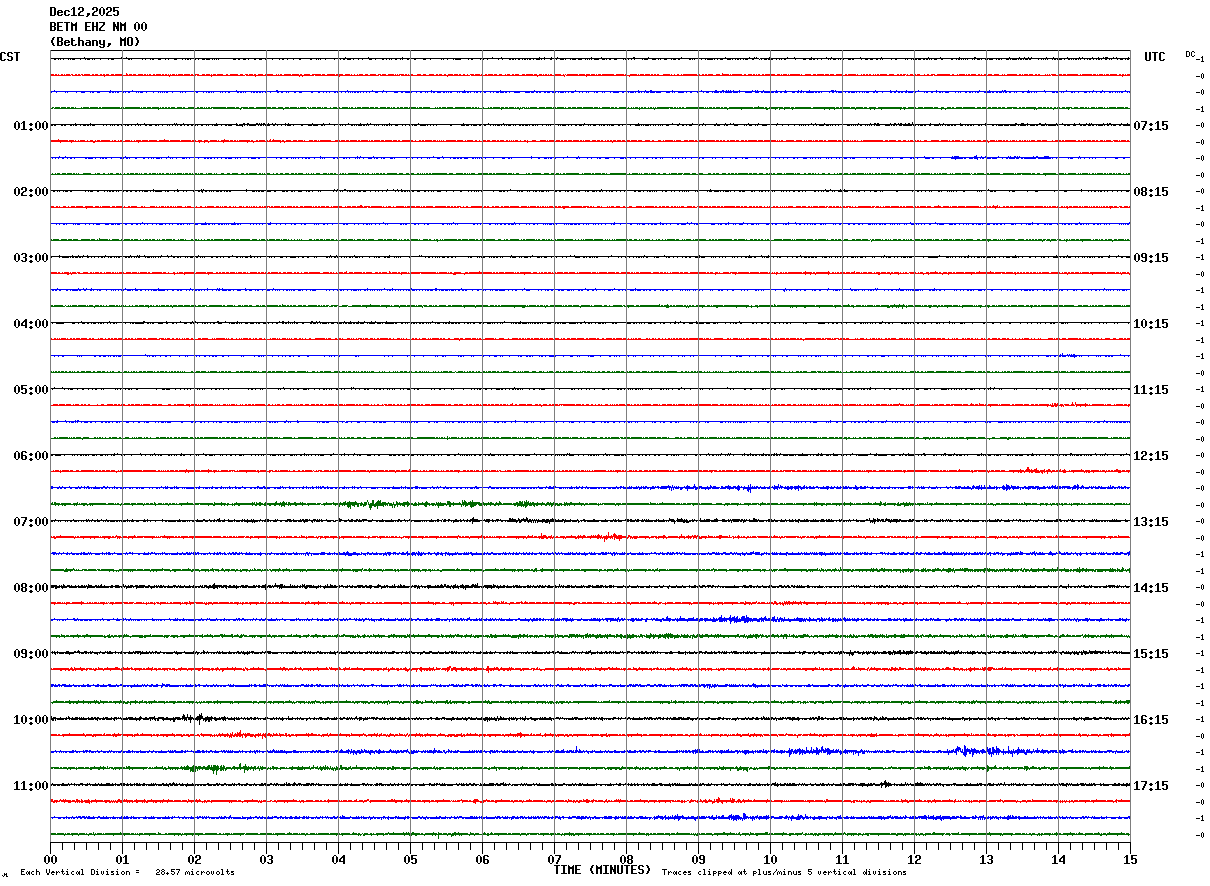Select the "10:00" CST hour label
The height and width of the screenshot is (886, 1210).
coord(30,720)
